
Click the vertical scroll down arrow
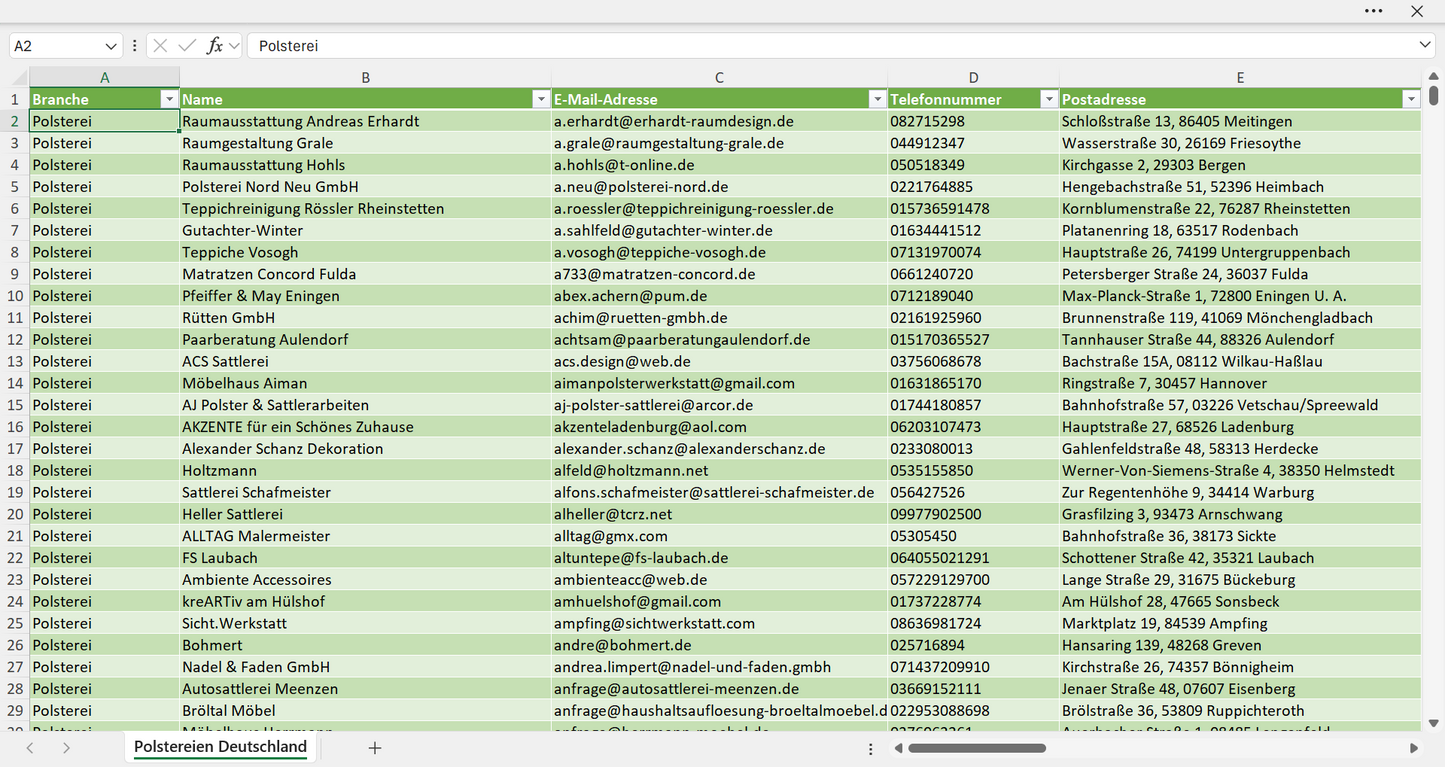(x=1433, y=723)
